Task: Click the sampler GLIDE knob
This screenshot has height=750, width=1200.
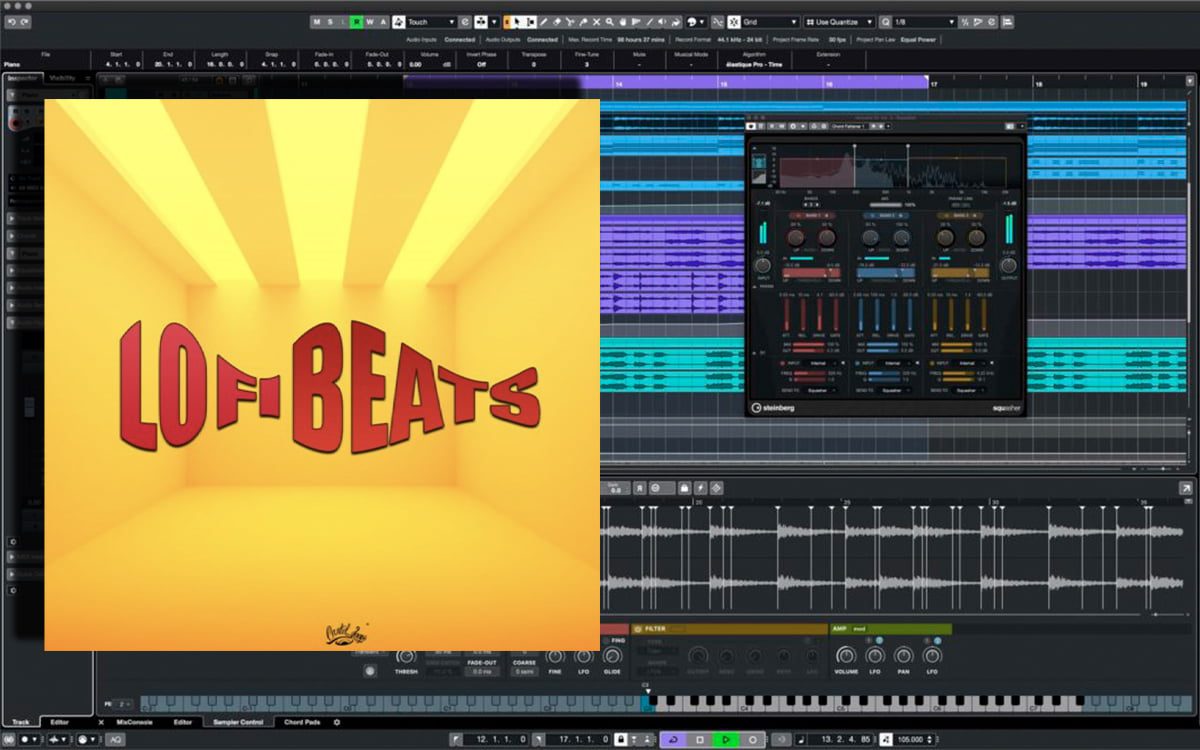Action: pyautogui.click(x=612, y=655)
